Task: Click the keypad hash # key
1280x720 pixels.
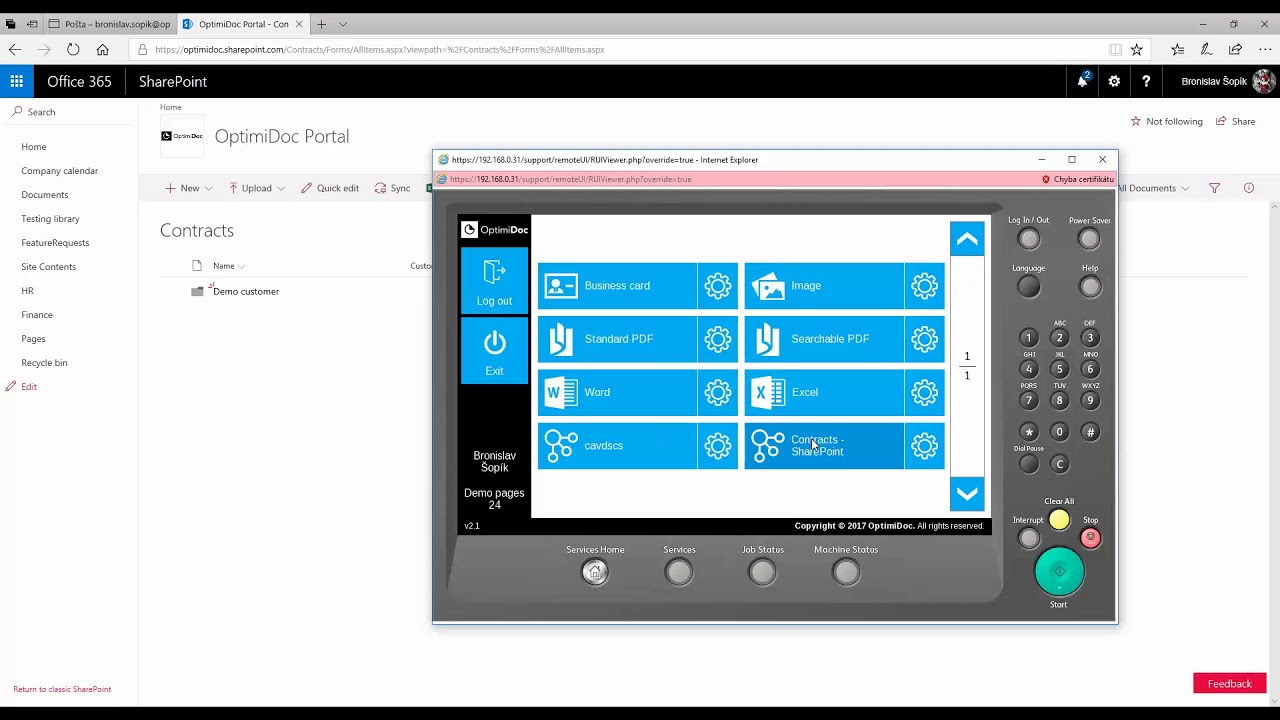Action: tap(1090, 432)
